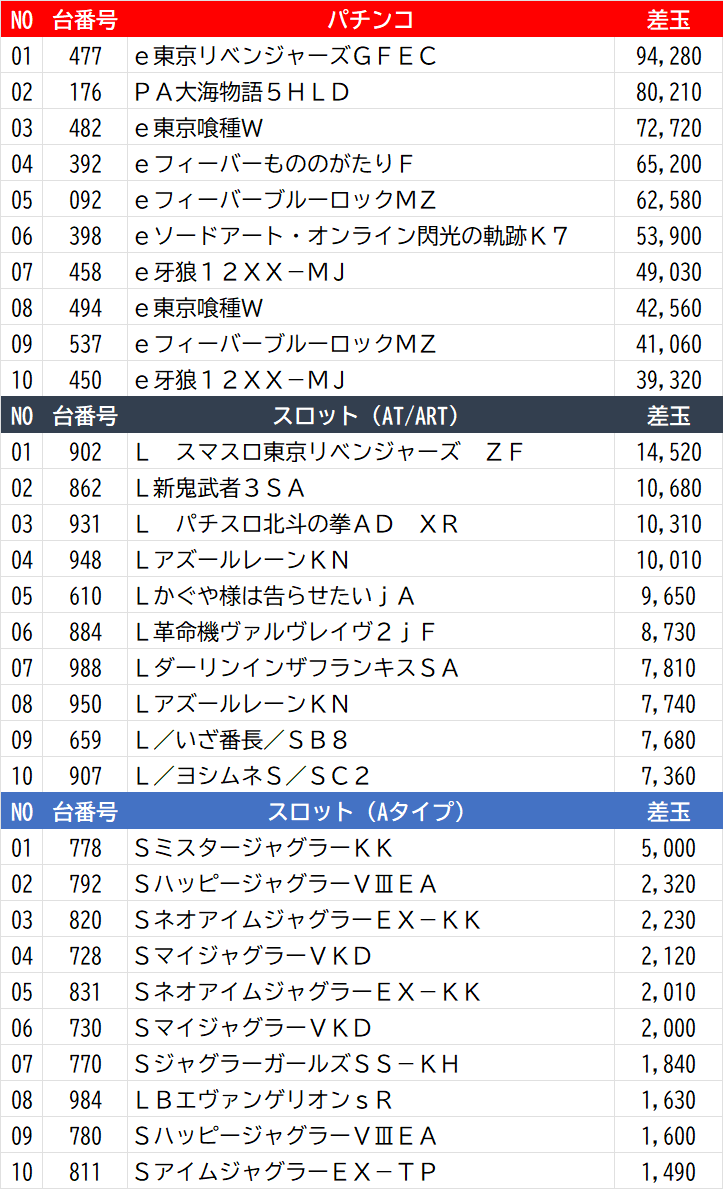
Task: Click machine number 458
Action: click(85, 272)
